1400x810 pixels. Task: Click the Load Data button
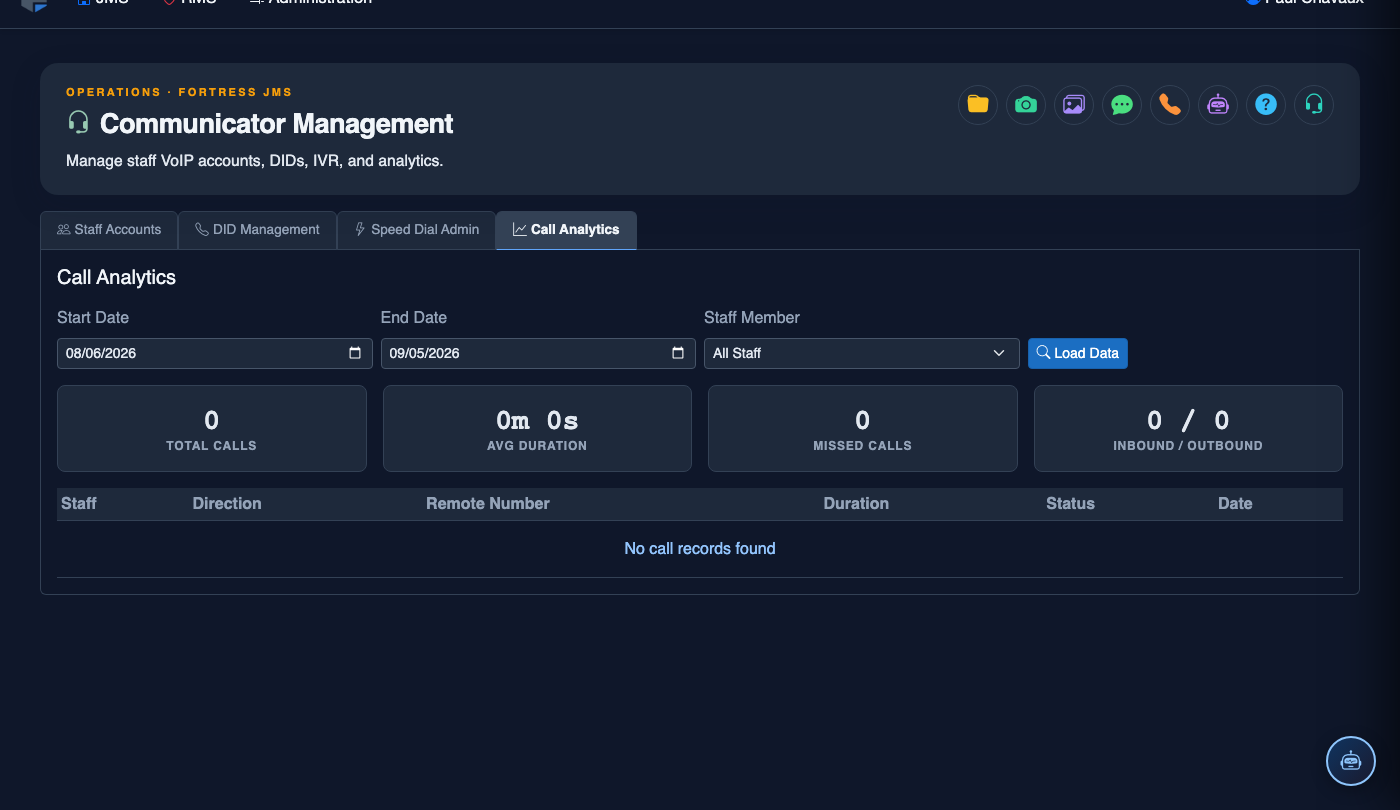point(1078,353)
